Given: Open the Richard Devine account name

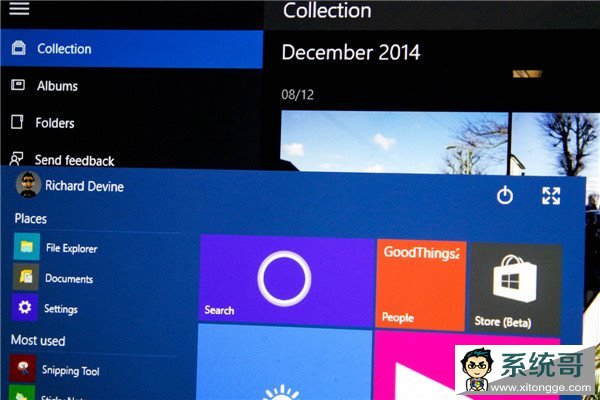Looking at the screenshot, I should point(85,186).
